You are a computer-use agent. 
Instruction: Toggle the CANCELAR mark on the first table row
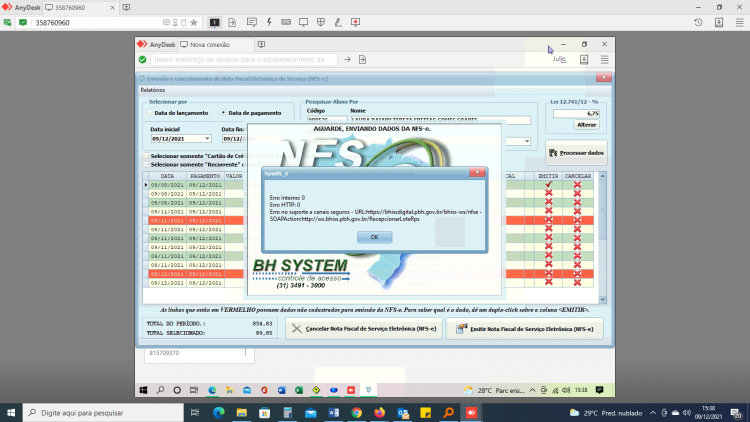[577, 185]
